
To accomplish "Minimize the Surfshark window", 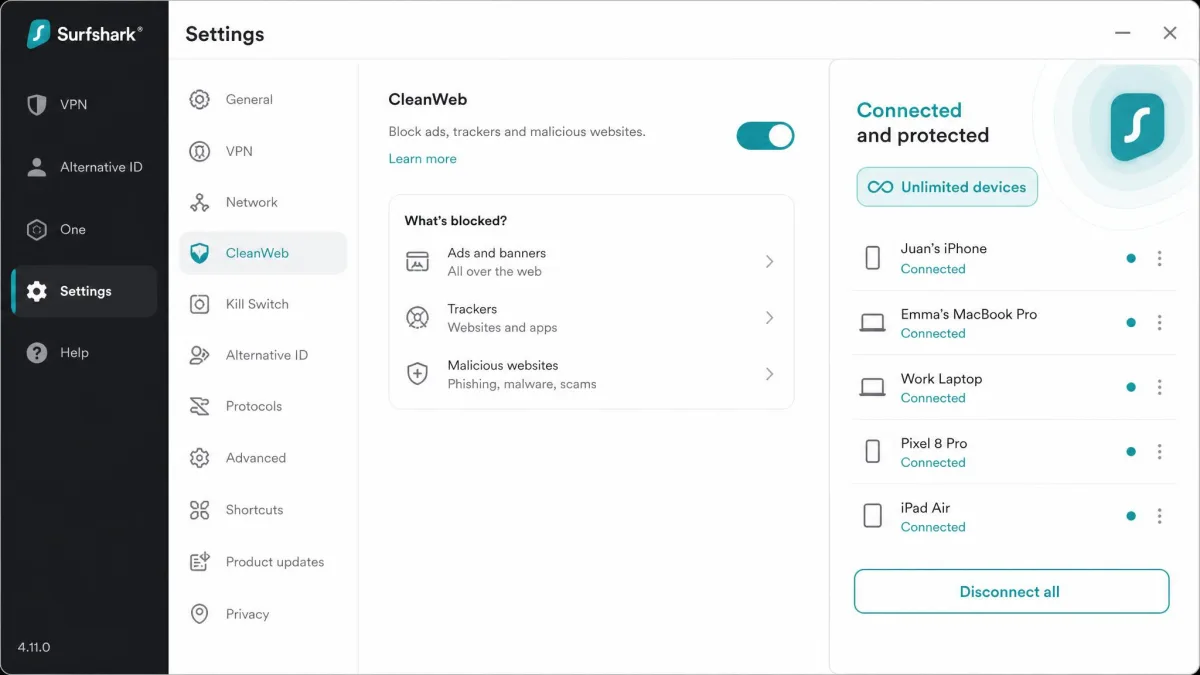I will (x=1123, y=33).
